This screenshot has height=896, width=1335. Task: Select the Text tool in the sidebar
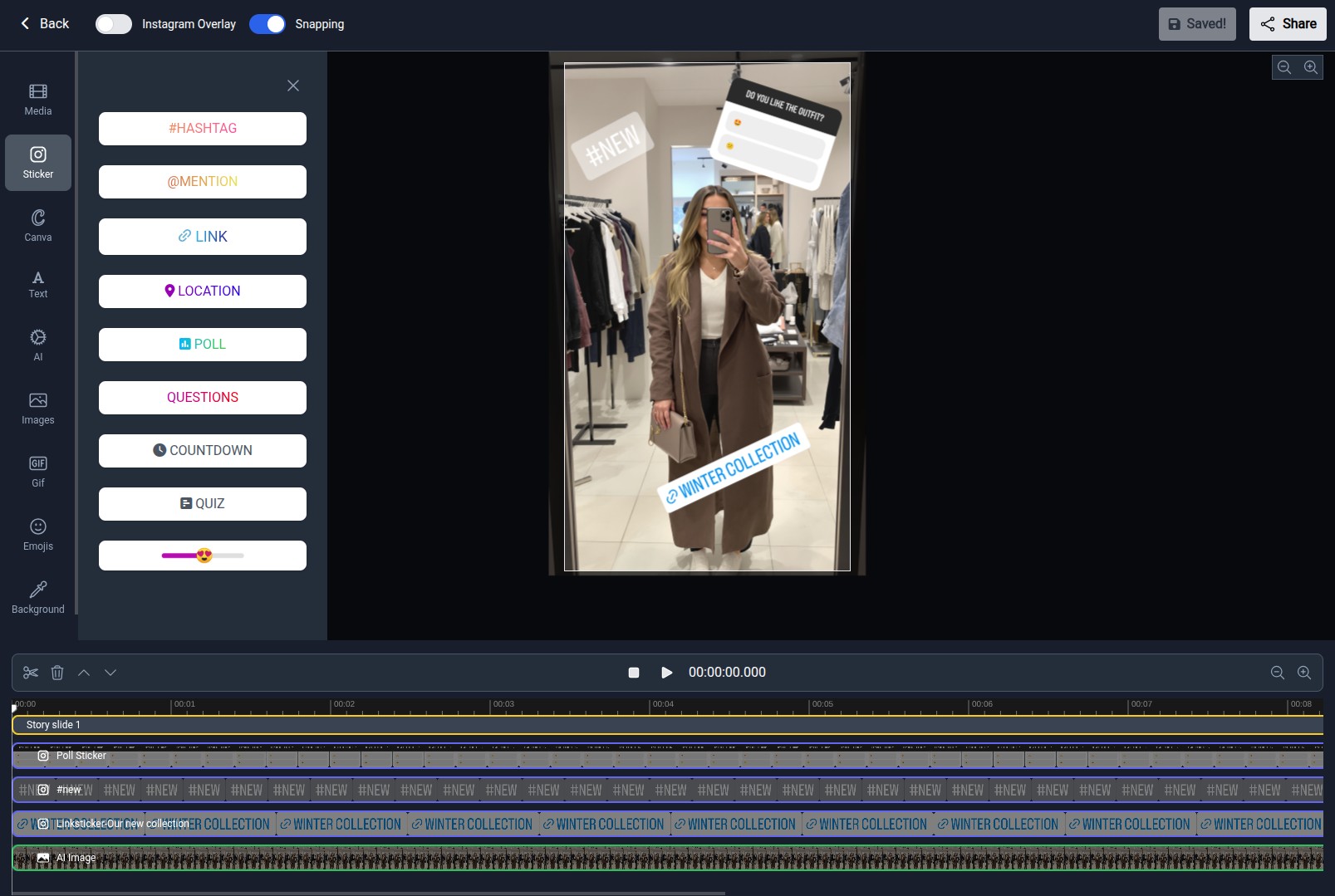click(37, 282)
